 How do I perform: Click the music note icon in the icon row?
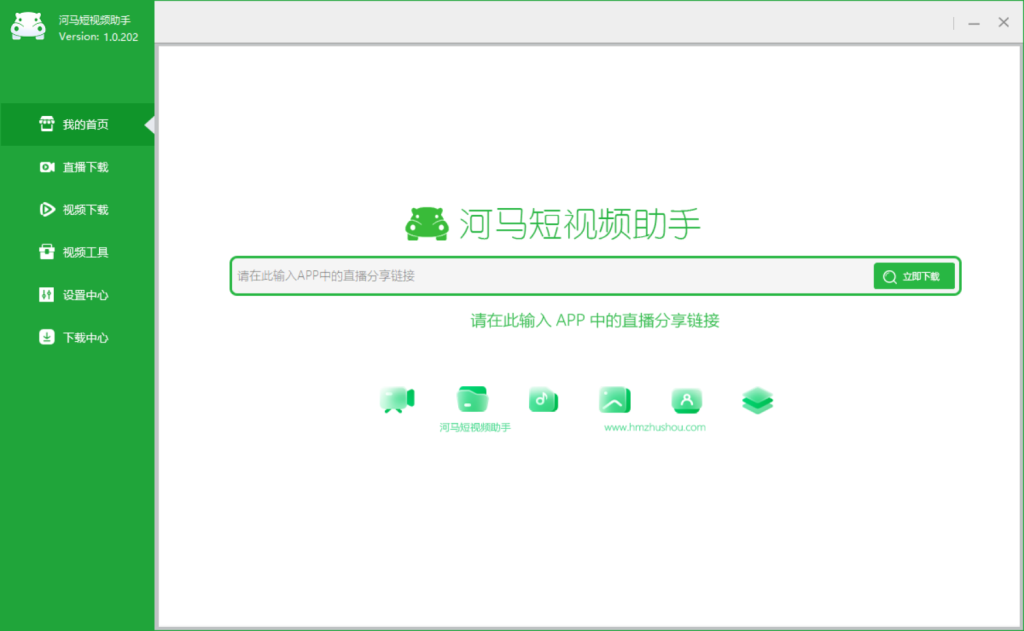542,397
